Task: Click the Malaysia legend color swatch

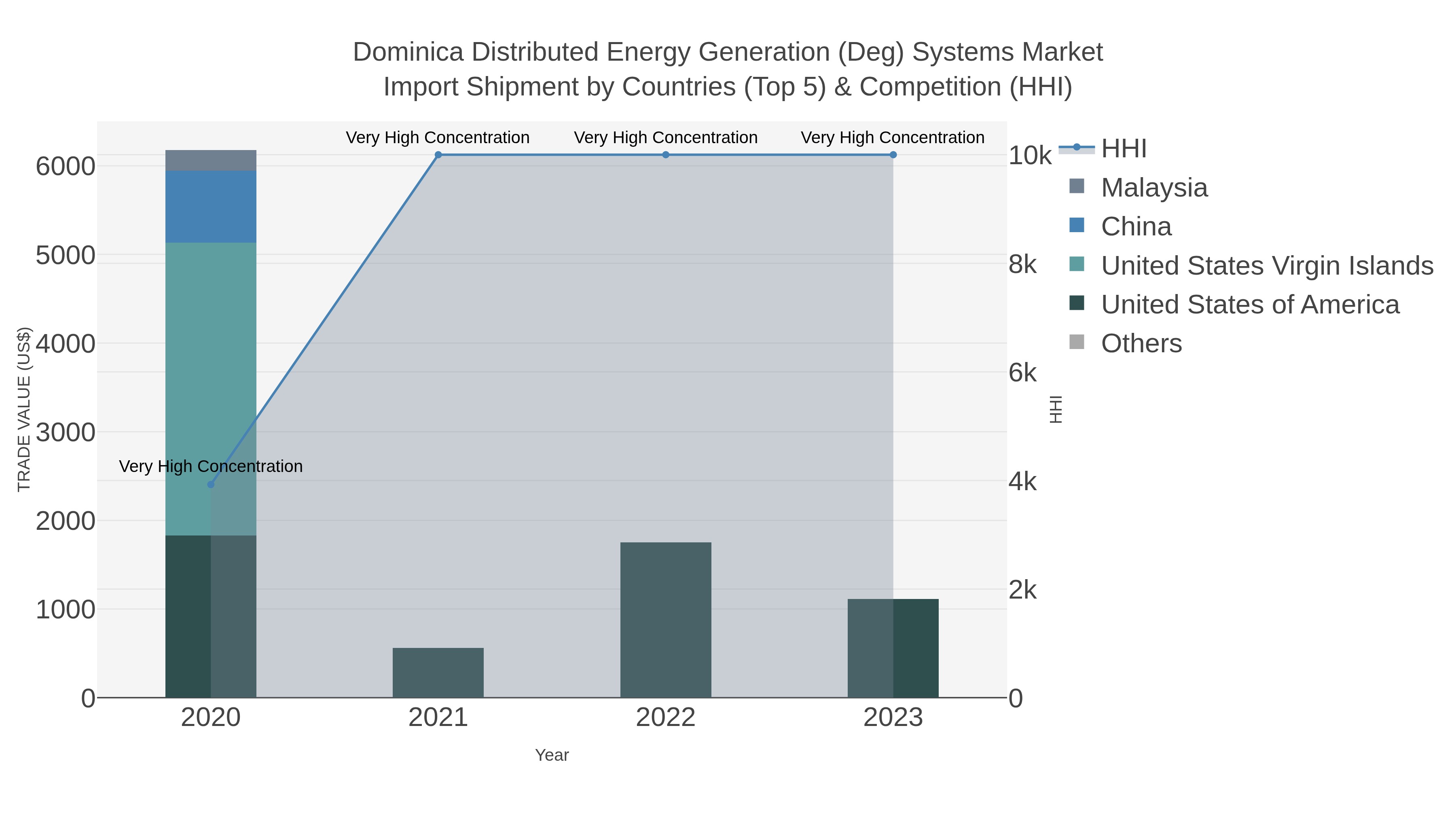Action: (x=1077, y=186)
